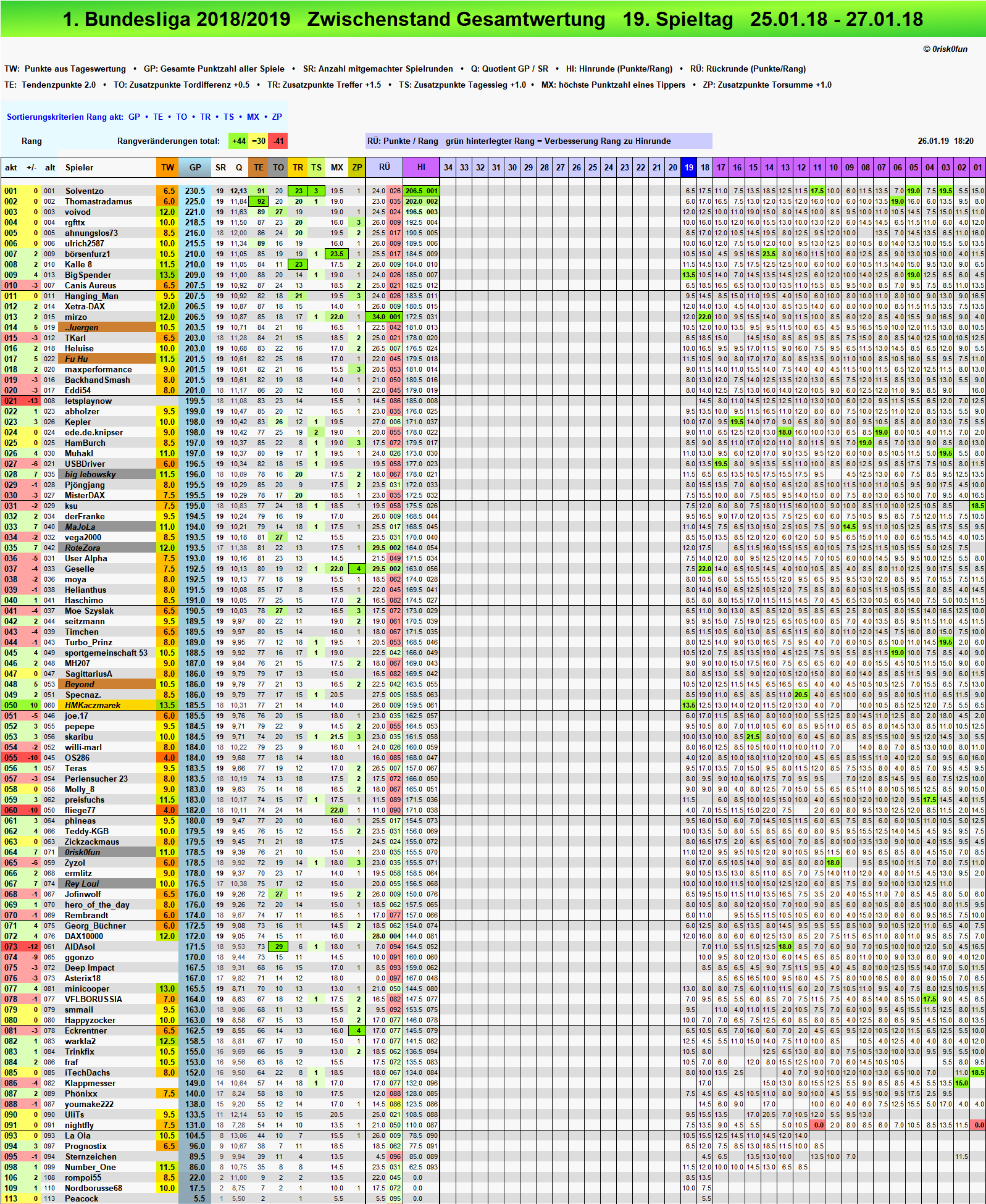The height and width of the screenshot is (1204, 986).
Task: Select player fliege77
Action: click(x=80, y=810)
